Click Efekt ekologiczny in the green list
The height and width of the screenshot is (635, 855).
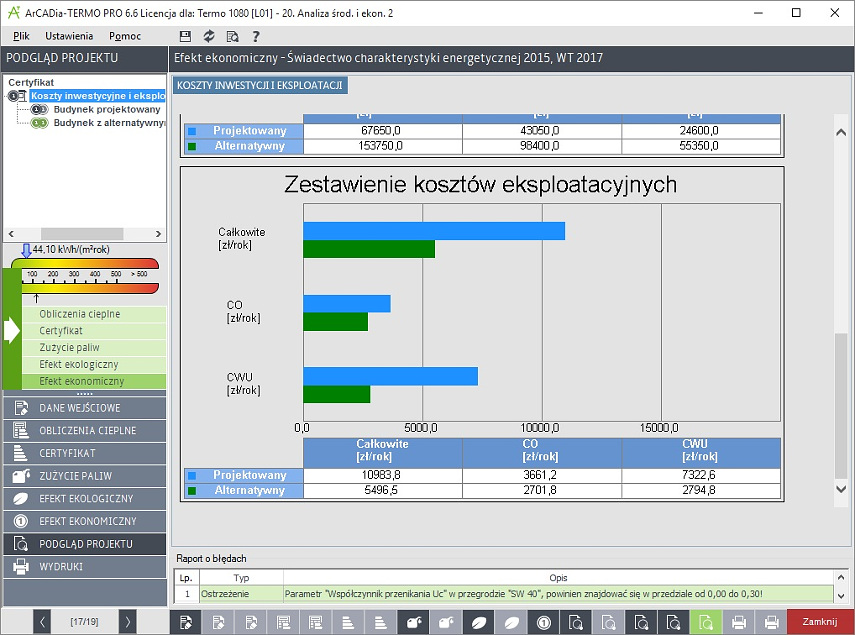pos(94,365)
